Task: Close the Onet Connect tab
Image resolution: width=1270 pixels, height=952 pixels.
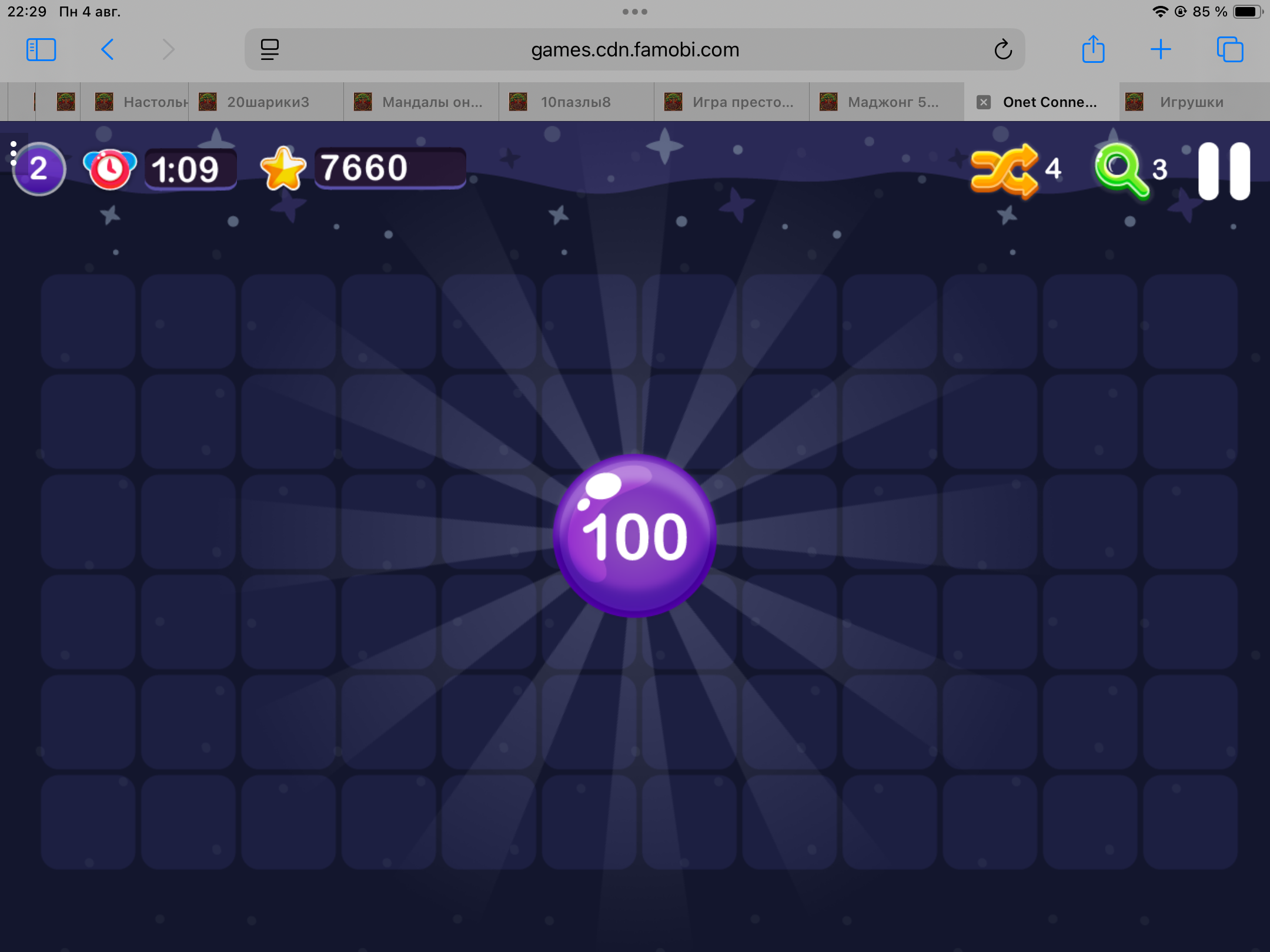Action: point(984,102)
